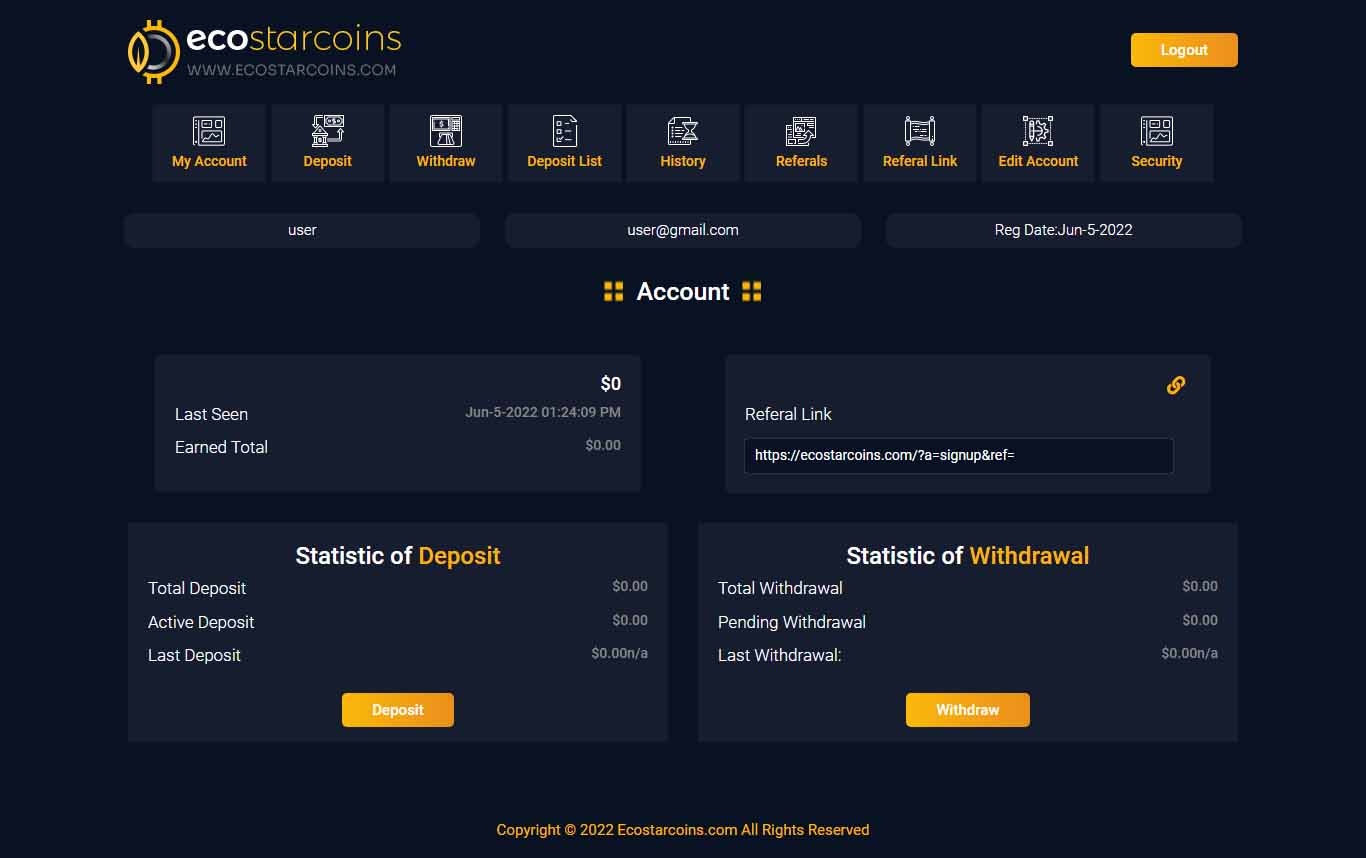Image resolution: width=1366 pixels, height=858 pixels.
Task: View the History icon
Action: [683, 131]
